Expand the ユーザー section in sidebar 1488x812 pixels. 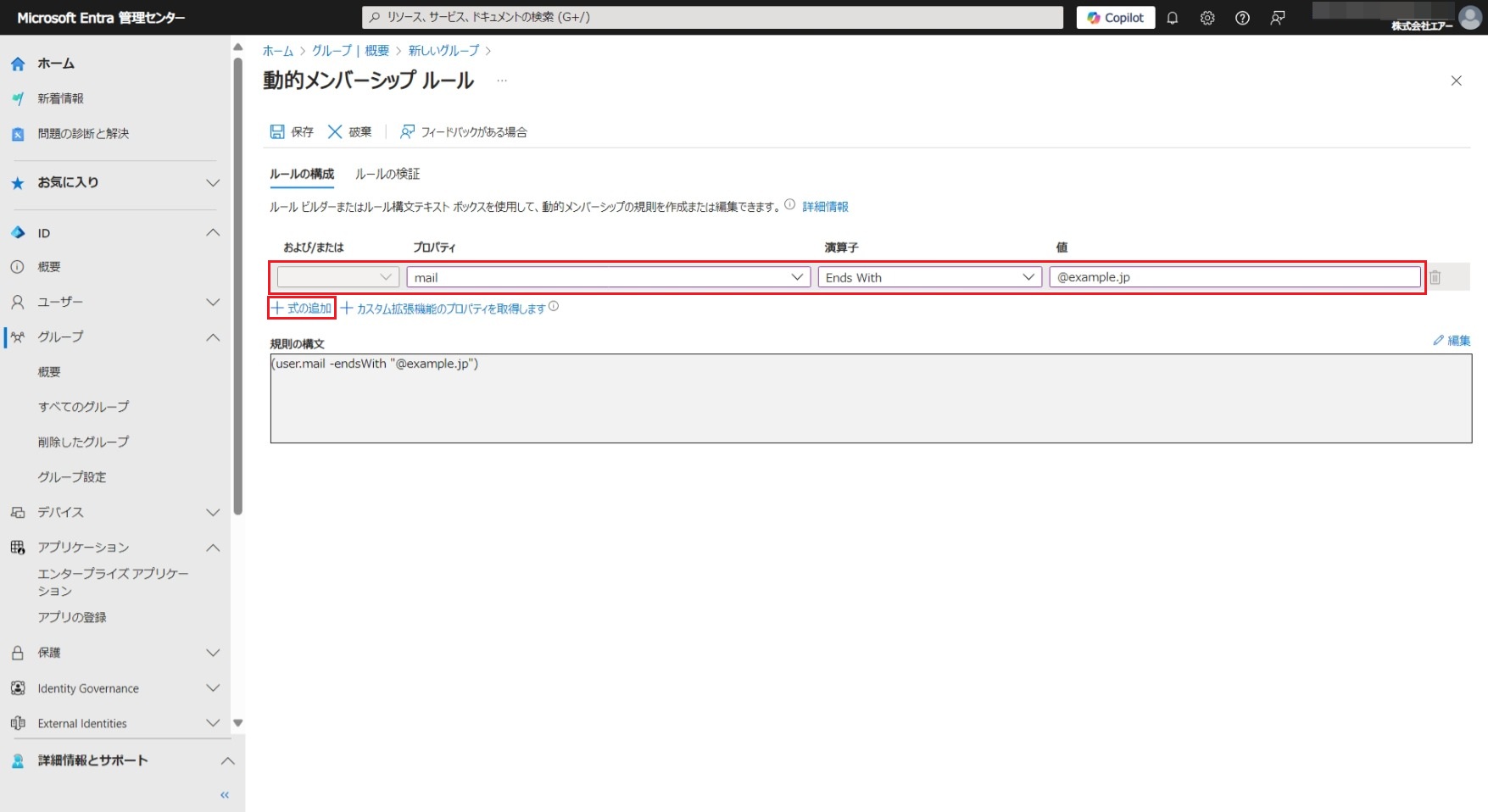point(213,303)
